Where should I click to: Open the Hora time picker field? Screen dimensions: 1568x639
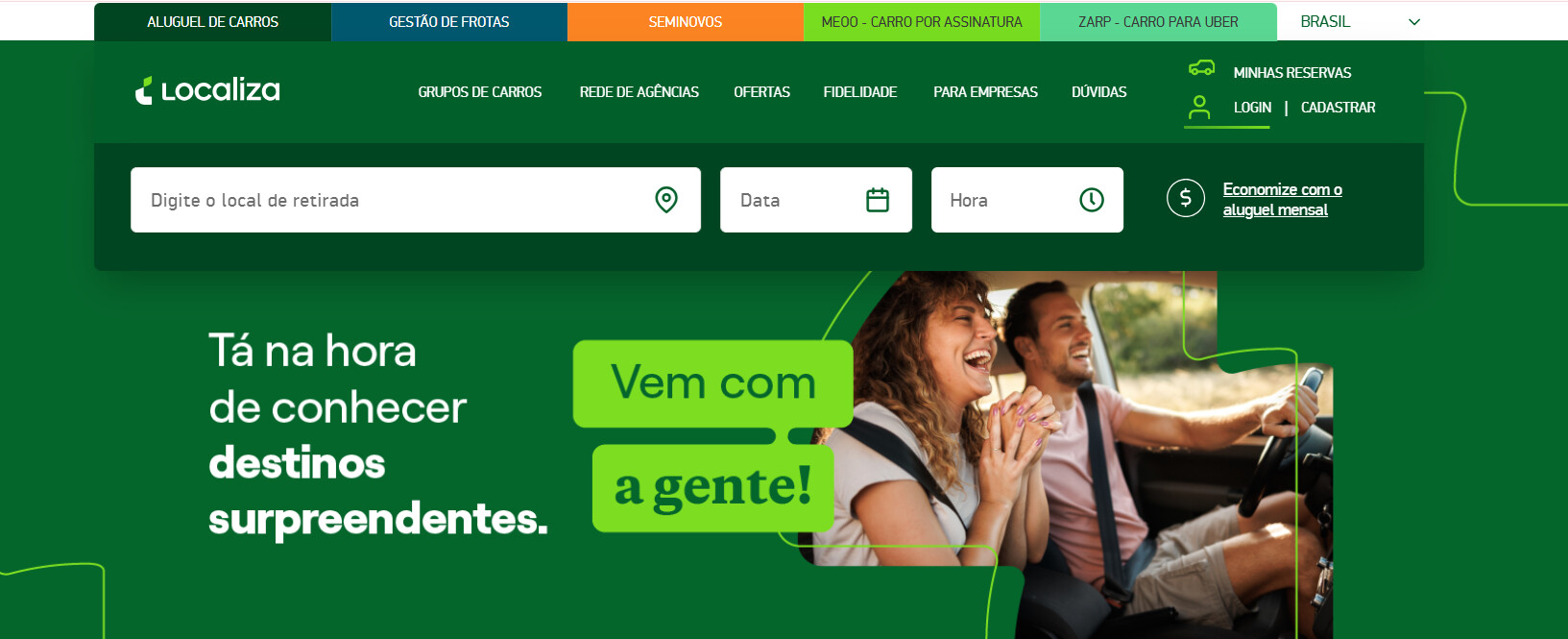pos(1027,200)
